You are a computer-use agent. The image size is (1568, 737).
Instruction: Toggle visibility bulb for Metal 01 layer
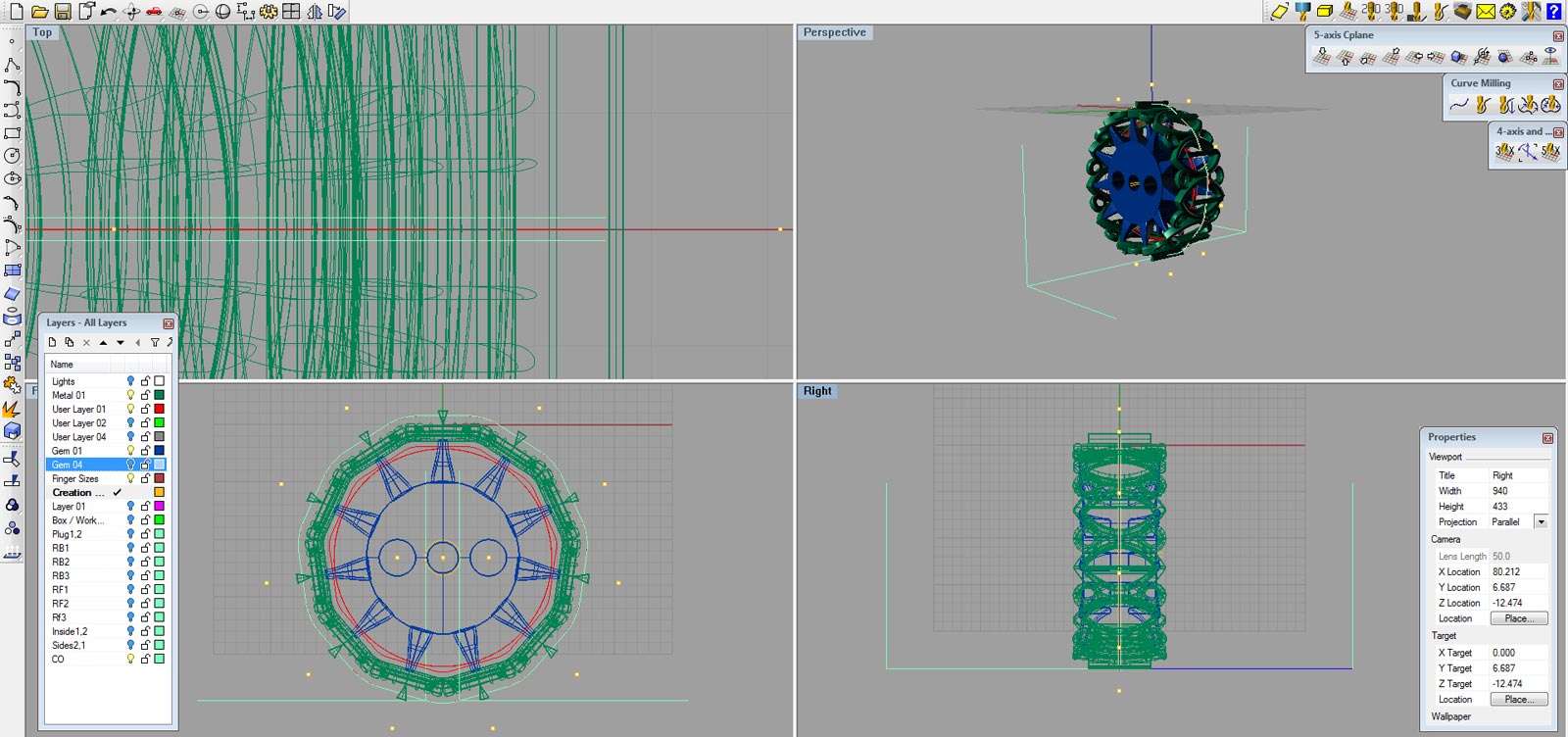(x=130, y=395)
